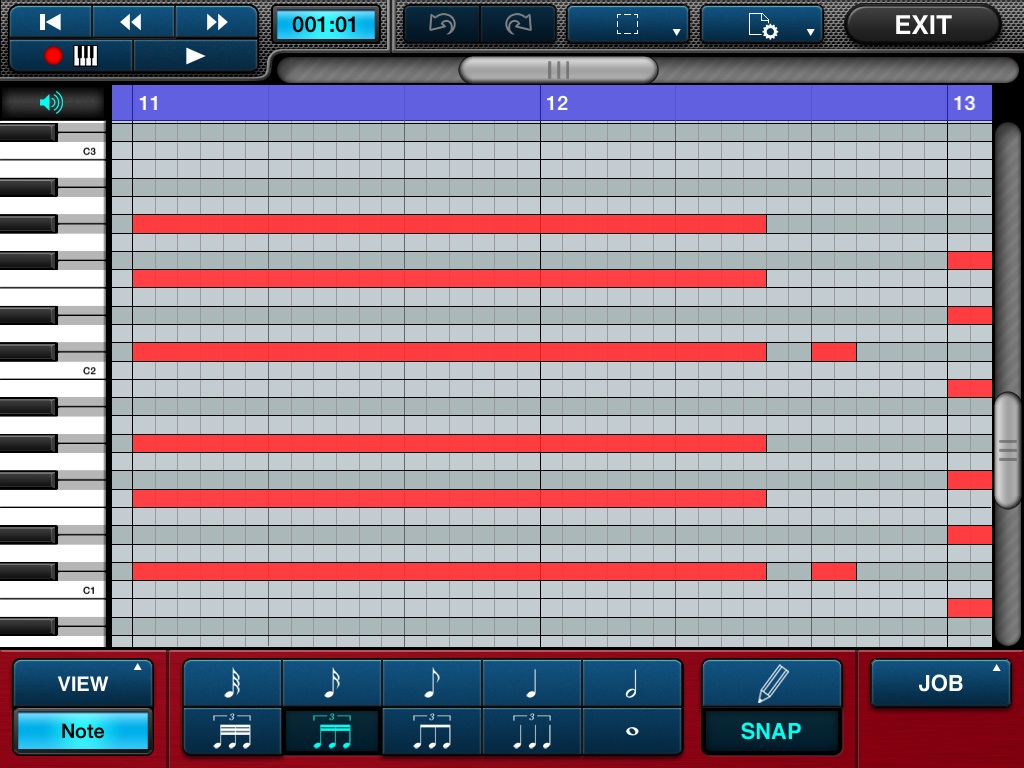The image size is (1024, 768).
Task: Select the 8th note triplet length
Action: click(x=432, y=731)
